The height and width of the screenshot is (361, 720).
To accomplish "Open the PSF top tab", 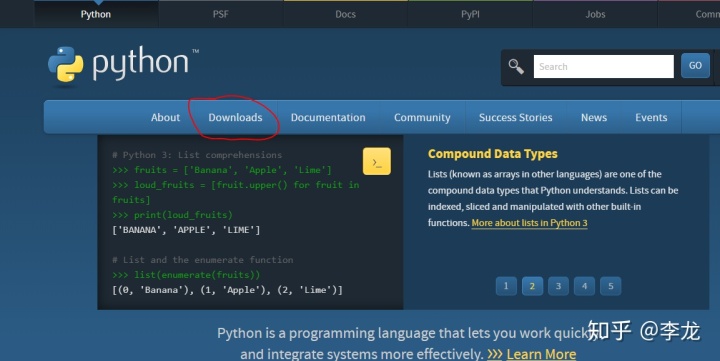I will 220,14.
